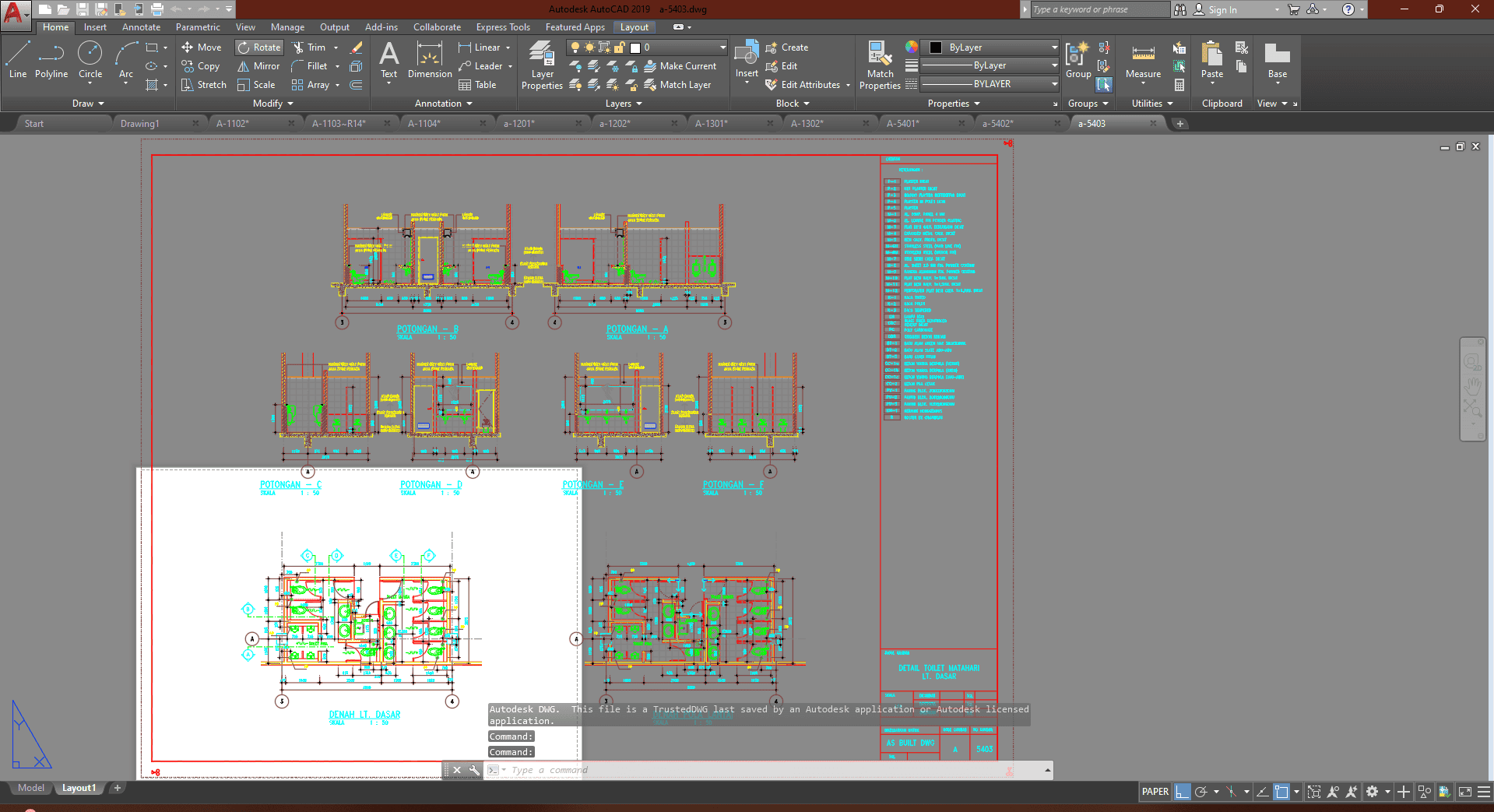Choose the Mirror modify tool

(258, 66)
